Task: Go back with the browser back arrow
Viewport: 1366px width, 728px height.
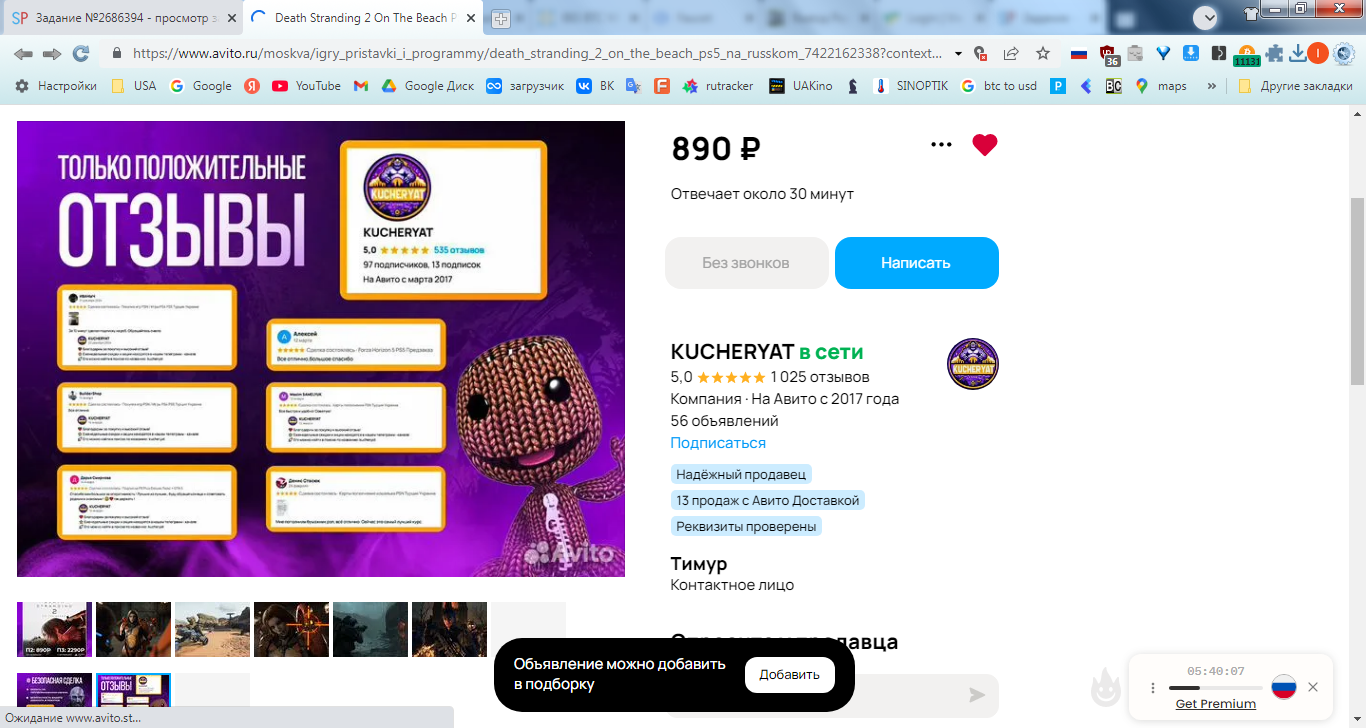Action: [x=23, y=53]
